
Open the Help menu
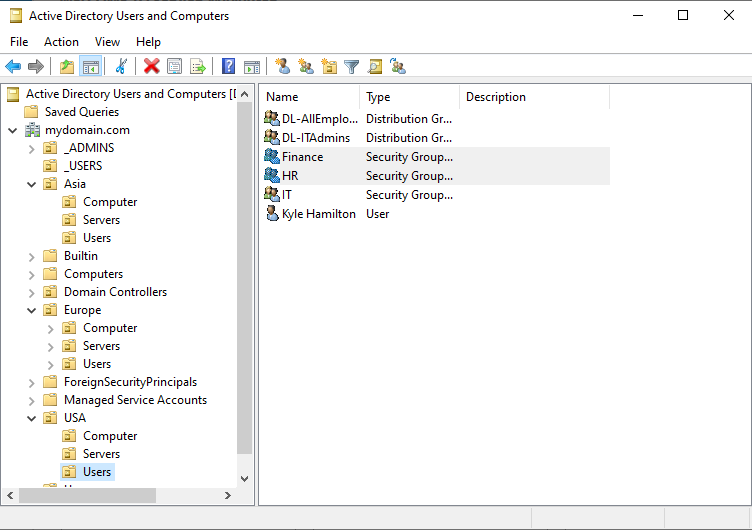148,42
